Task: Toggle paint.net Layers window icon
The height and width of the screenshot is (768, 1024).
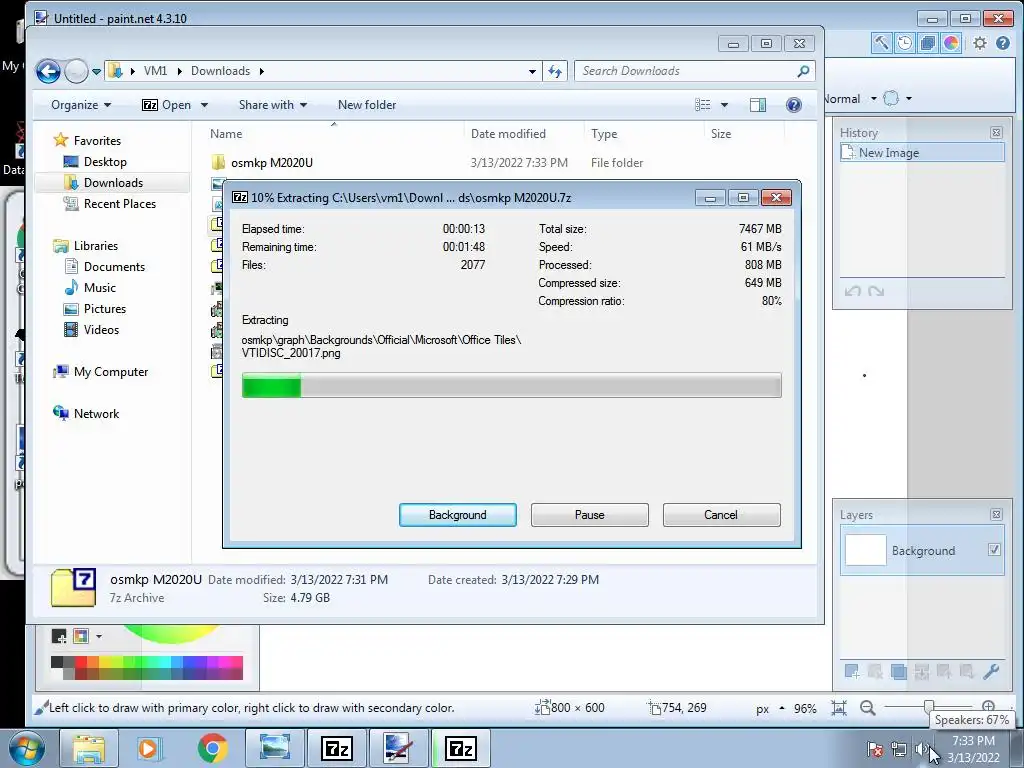Action: (928, 43)
